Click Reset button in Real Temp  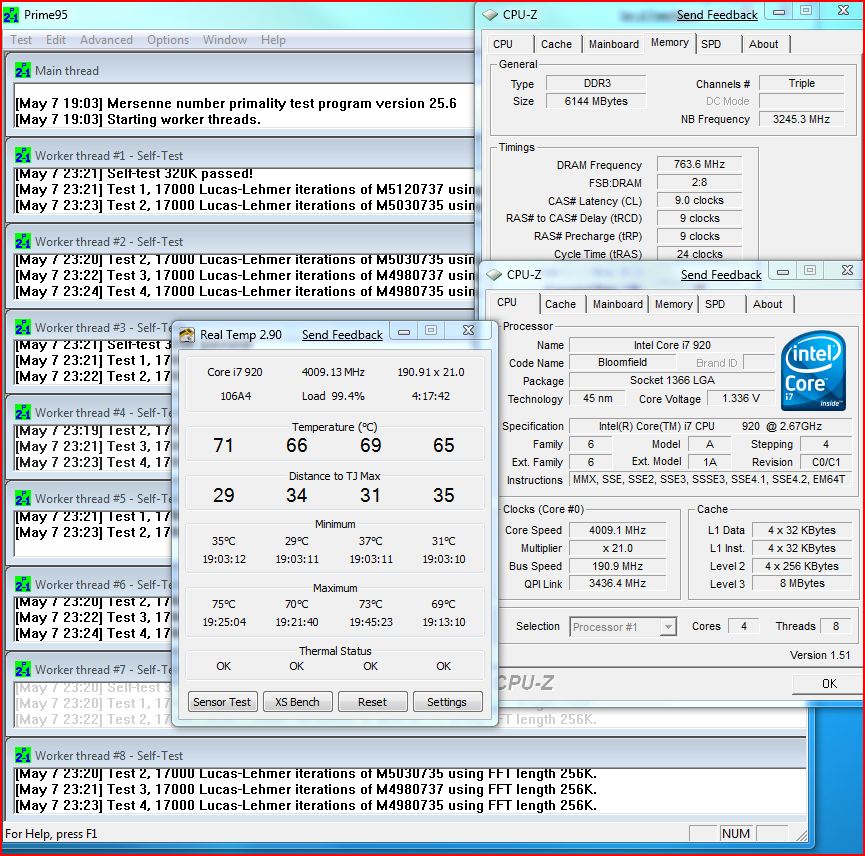pos(372,702)
